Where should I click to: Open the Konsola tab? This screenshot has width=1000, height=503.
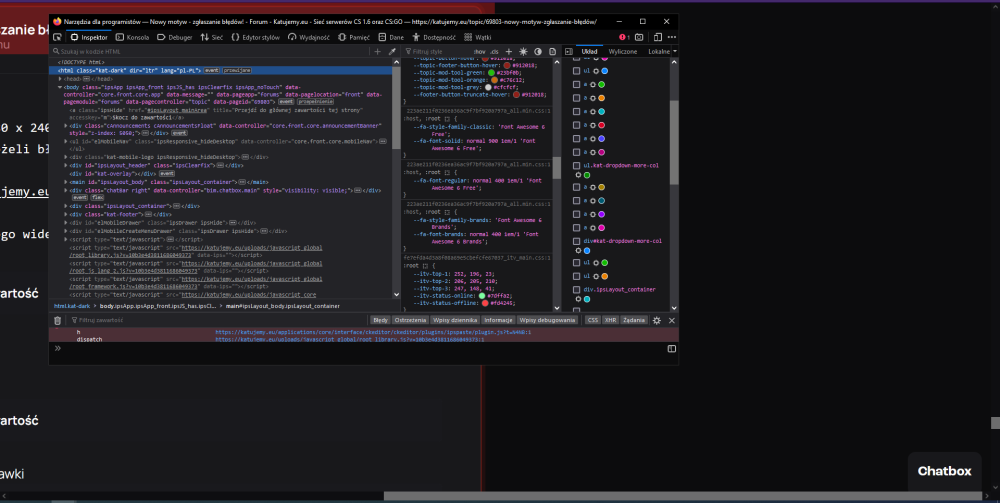[133, 37]
